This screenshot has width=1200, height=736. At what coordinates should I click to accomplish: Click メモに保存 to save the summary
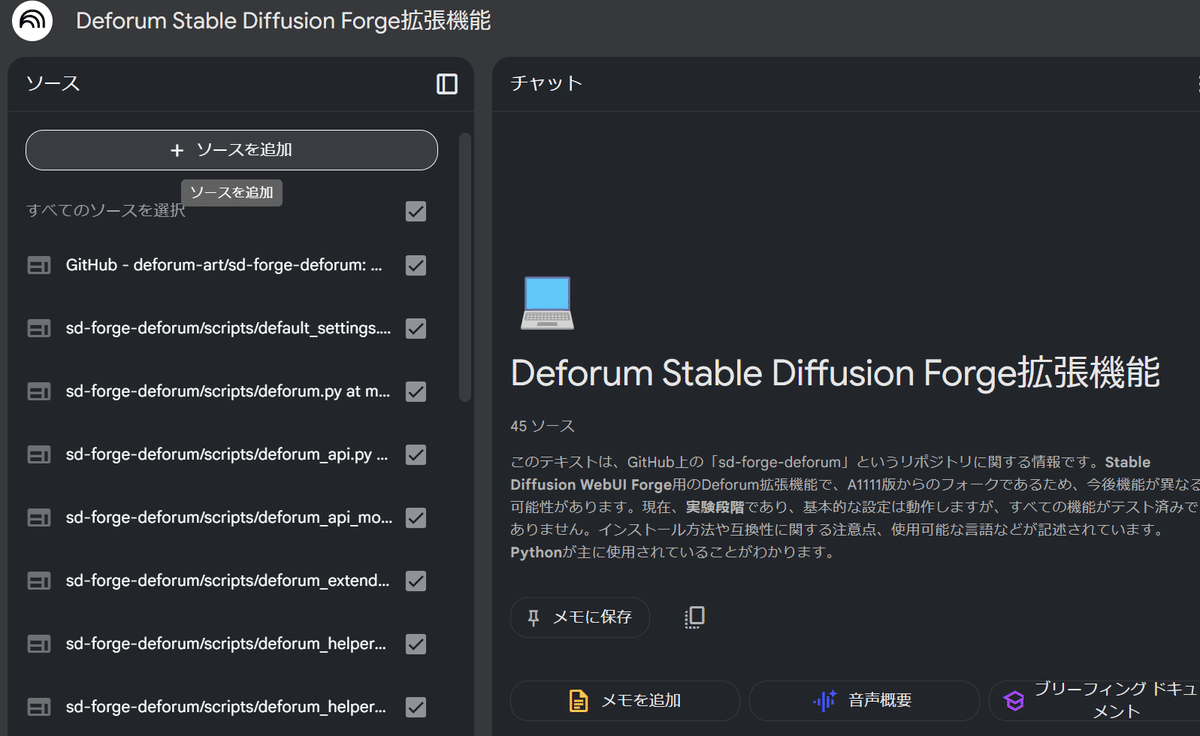pyautogui.click(x=580, y=617)
